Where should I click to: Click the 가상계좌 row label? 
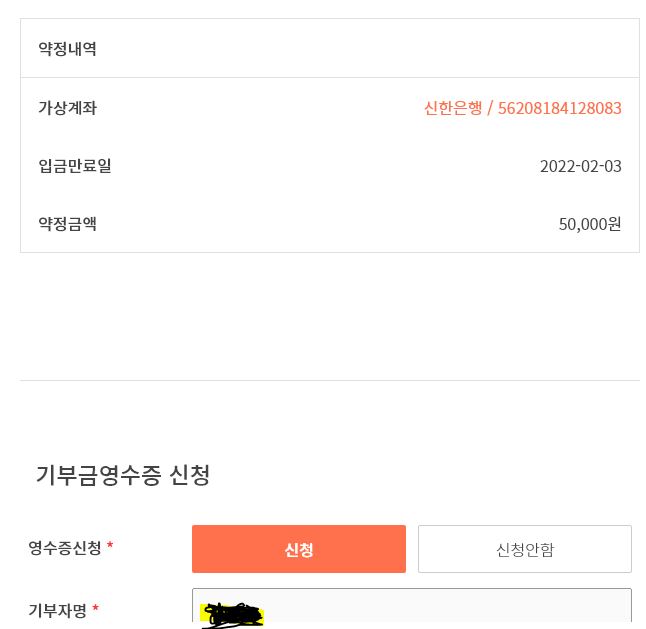[x=68, y=108]
